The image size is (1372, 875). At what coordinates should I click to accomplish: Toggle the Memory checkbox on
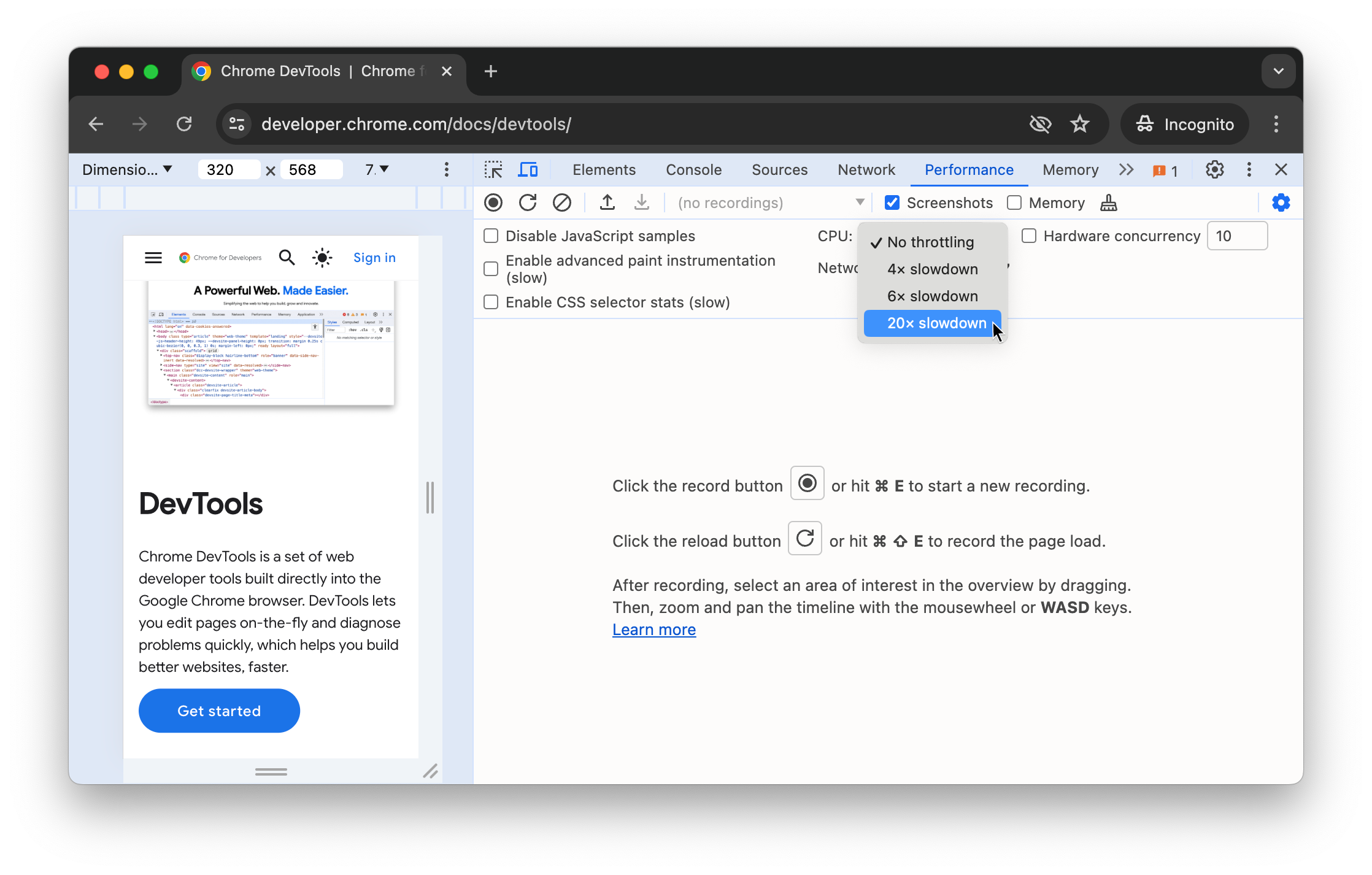(1014, 203)
